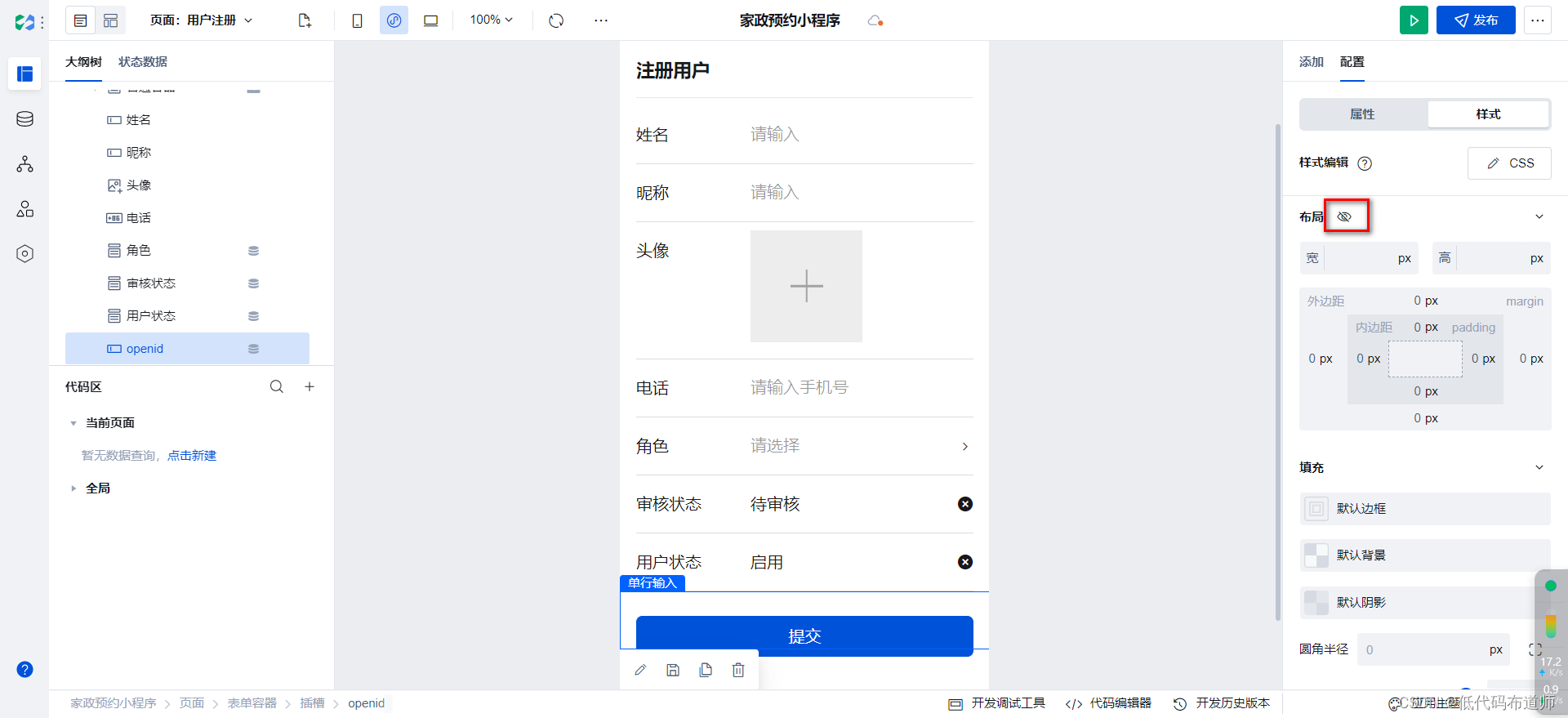Click 姓名 input field in form

pyautogui.click(x=862, y=134)
